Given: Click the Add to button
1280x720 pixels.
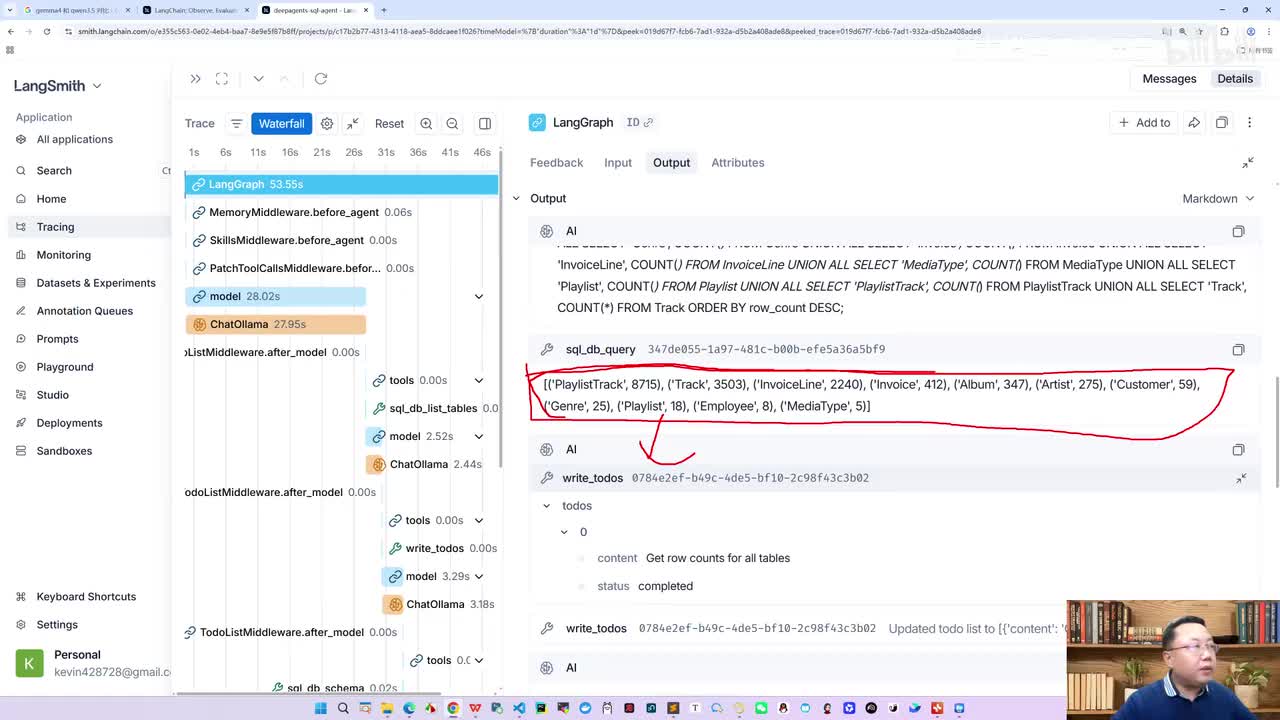Looking at the screenshot, I should (x=1144, y=123).
